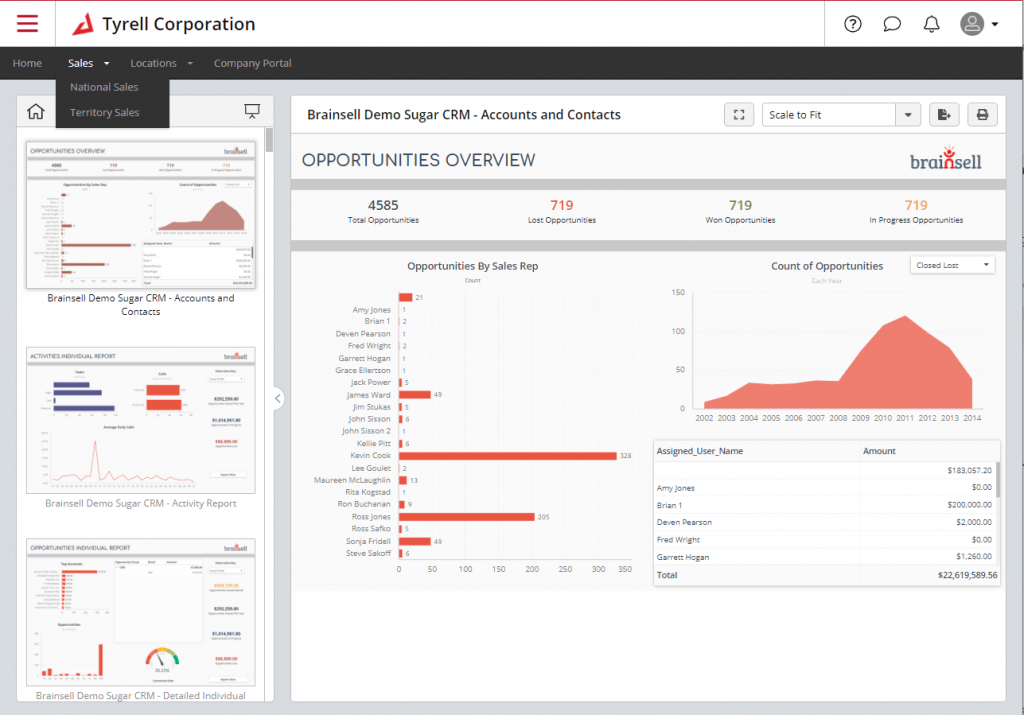Select Territory Sales from Sales dropdown
Image resolution: width=1024 pixels, height=715 pixels.
(x=104, y=112)
